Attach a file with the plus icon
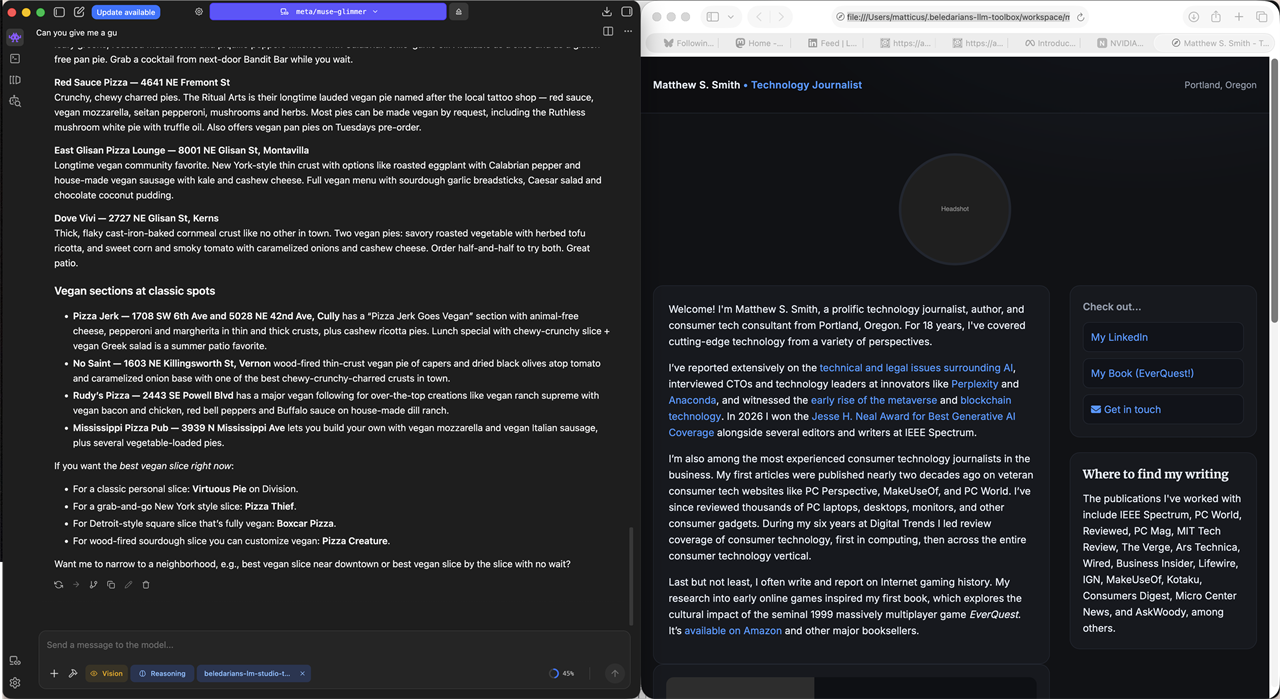 point(54,673)
